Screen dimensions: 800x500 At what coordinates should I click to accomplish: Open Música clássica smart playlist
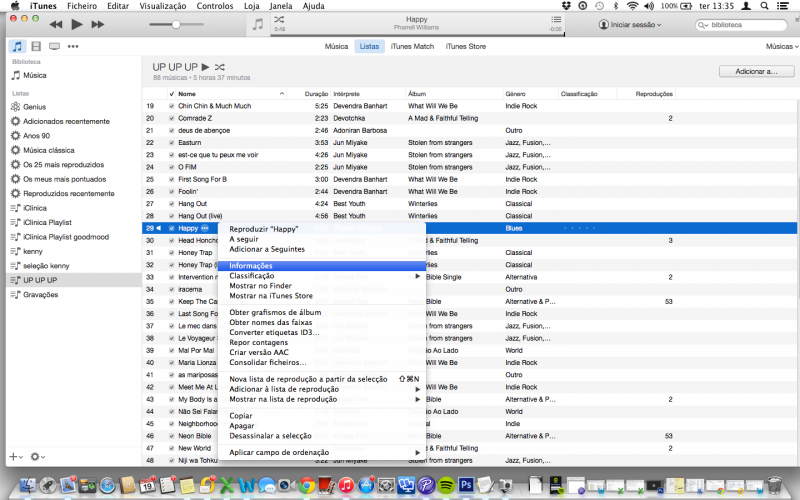[x=48, y=150]
